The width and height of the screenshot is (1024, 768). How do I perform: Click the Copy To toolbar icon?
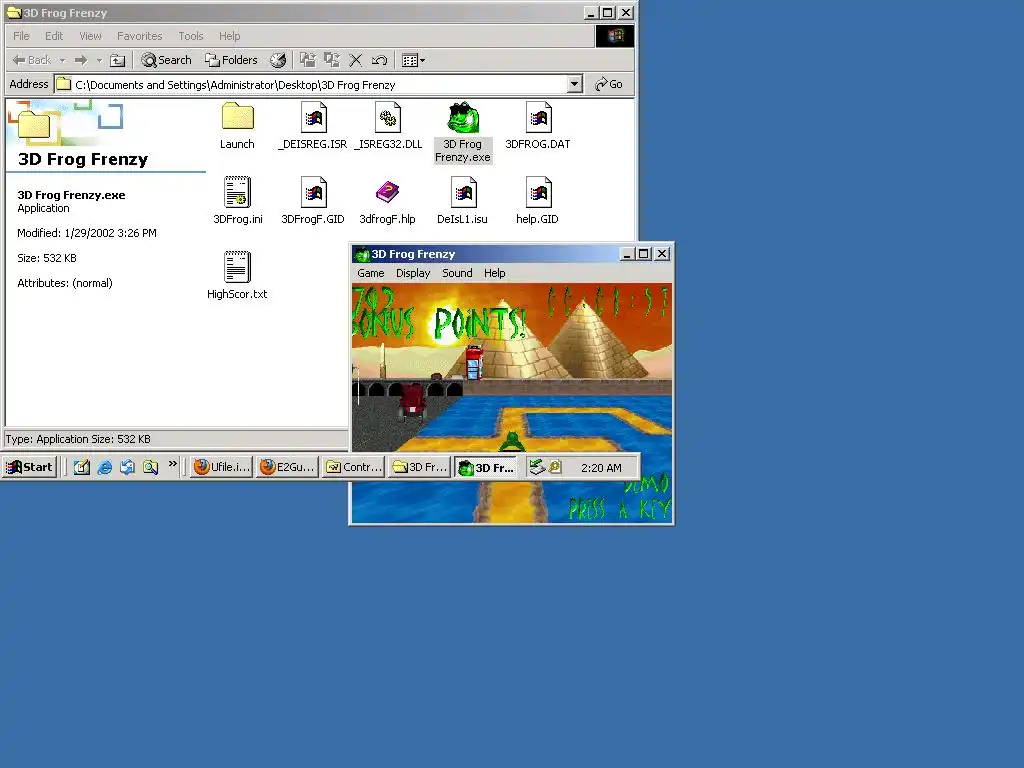tap(332, 60)
